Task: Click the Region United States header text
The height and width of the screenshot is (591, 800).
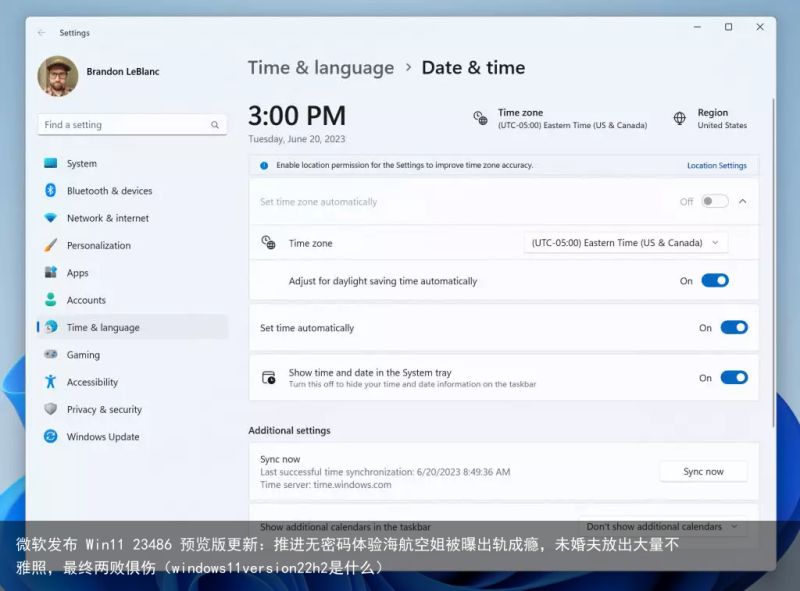Action: coord(722,118)
